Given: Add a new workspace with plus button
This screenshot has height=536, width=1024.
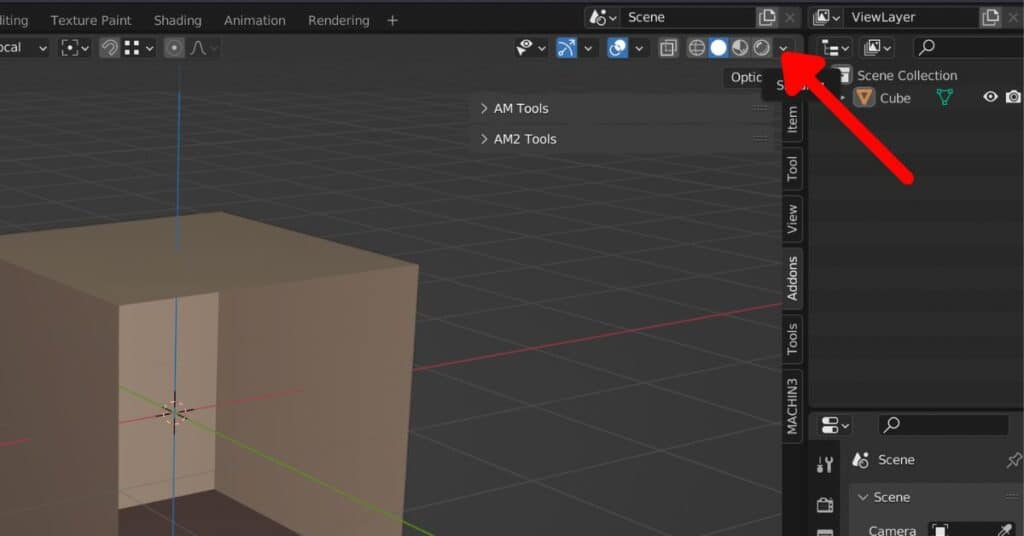Looking at the screenshot, I should point(392,20).
